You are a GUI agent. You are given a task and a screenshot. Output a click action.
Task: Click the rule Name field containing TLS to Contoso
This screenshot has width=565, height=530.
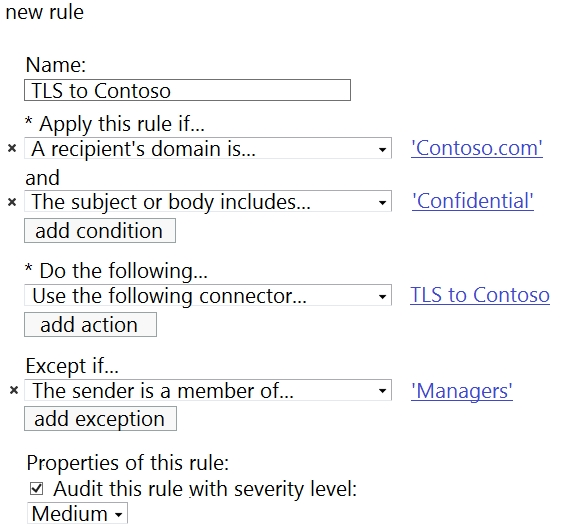[187, 90]
